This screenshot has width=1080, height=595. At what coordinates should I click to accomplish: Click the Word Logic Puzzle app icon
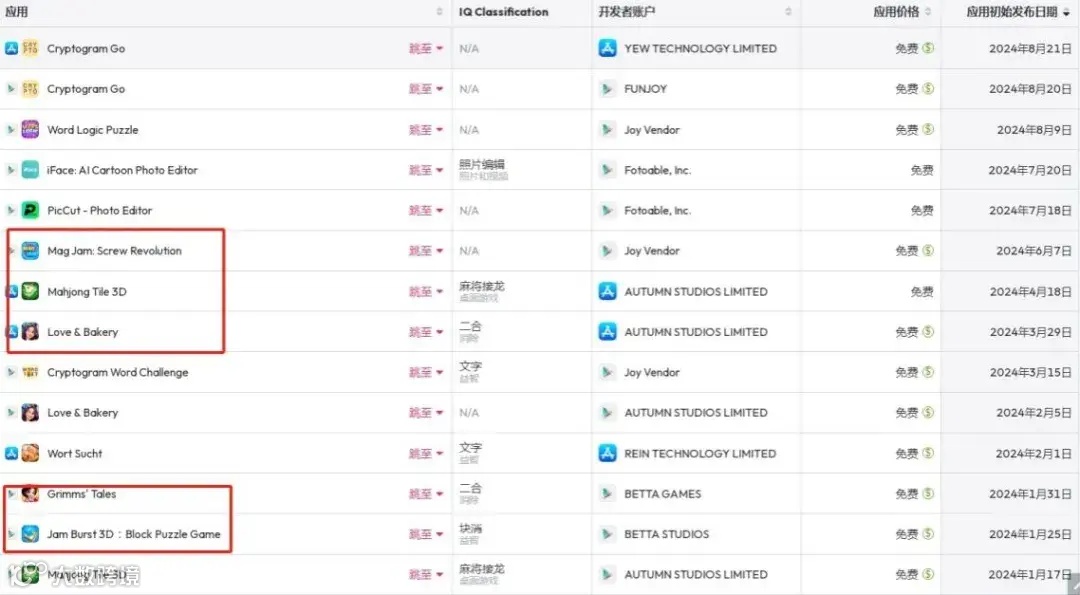tap(30, 129)
